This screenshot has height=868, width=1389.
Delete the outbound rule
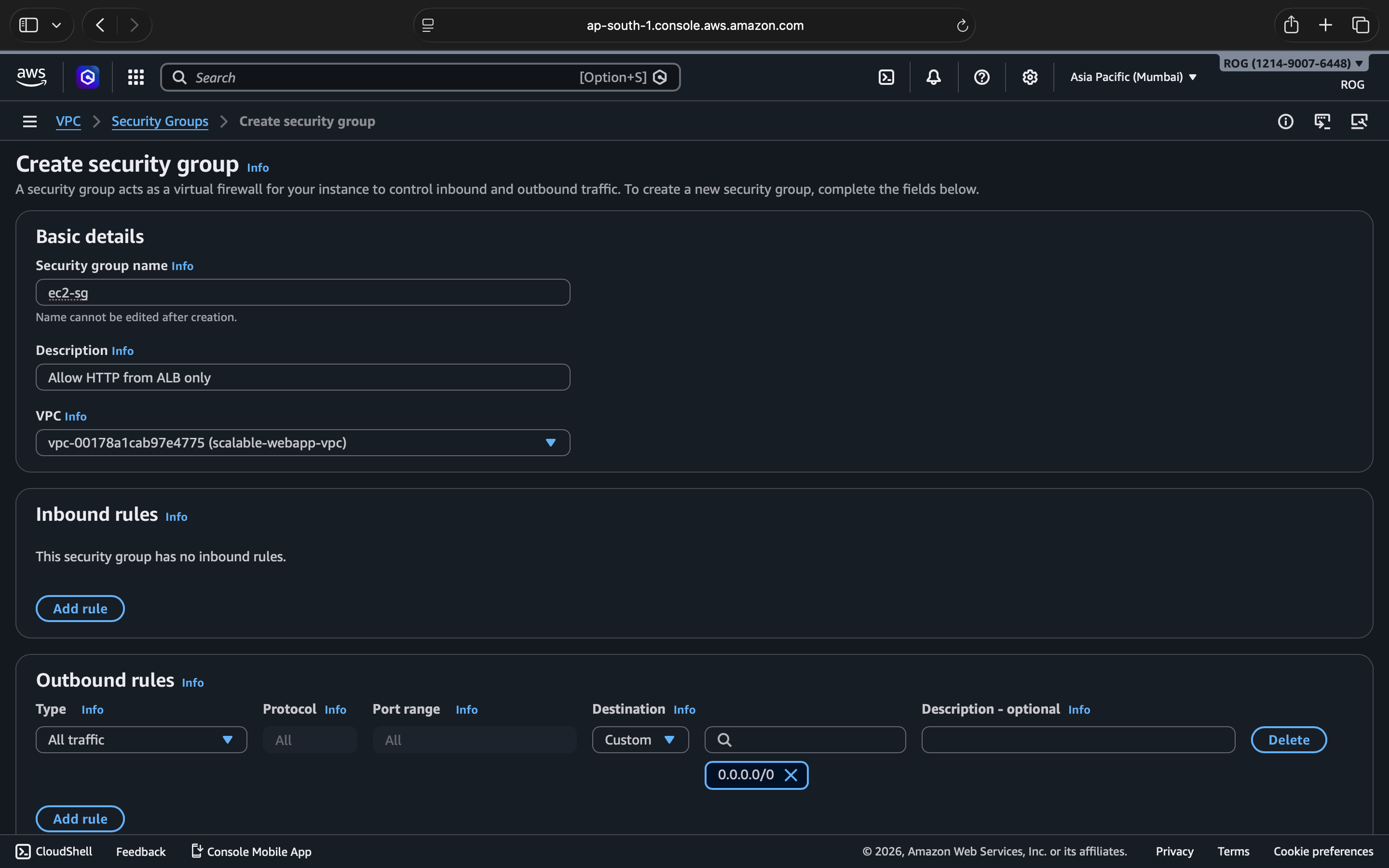click(x=1289, y=739)
